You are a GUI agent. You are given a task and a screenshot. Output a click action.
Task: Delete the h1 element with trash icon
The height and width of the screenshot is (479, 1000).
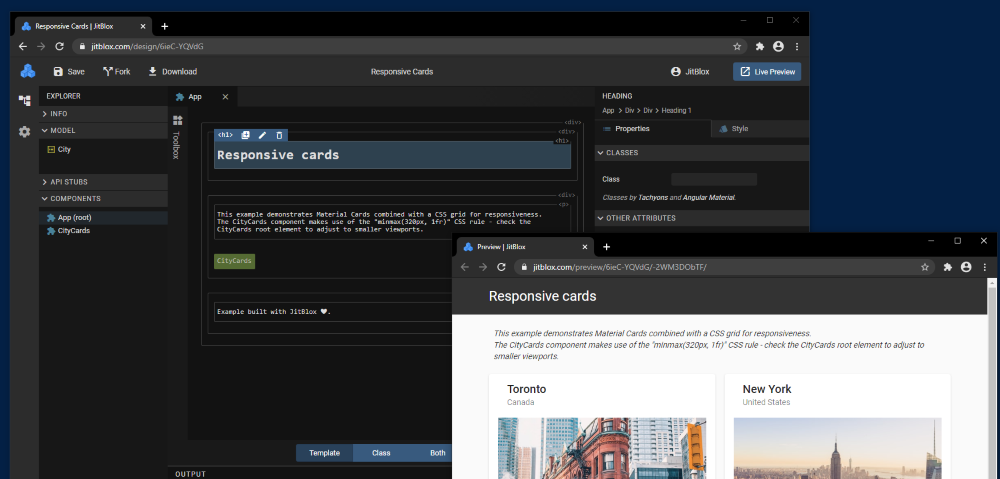pyautogui.click(x=279, y=135)
